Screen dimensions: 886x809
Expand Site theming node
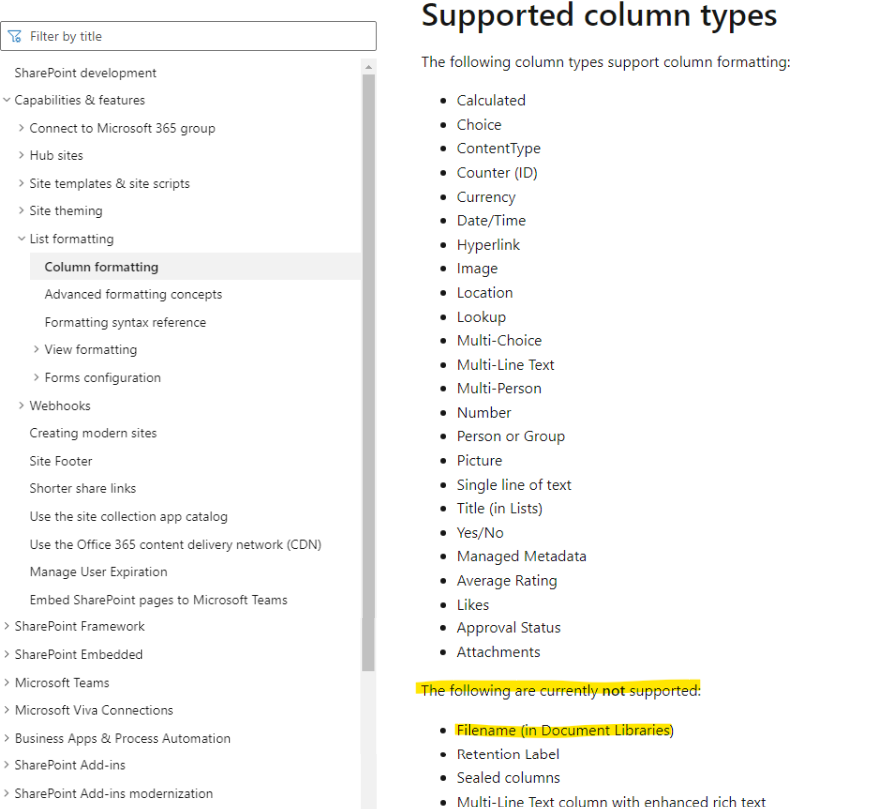(21, 210)
